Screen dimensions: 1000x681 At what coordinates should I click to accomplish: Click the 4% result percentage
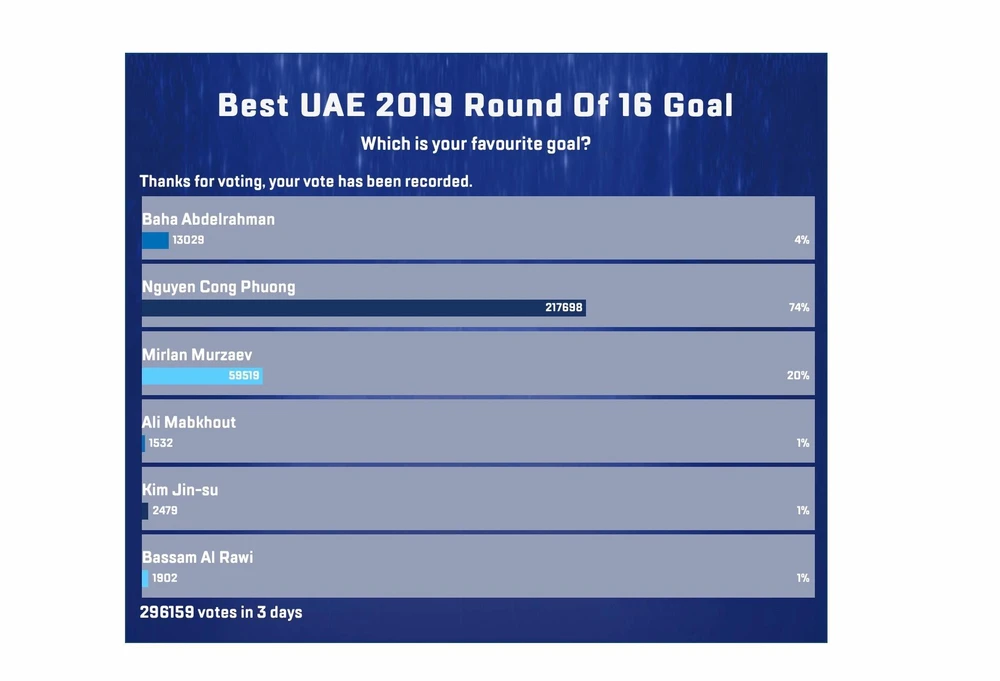[801, 240]
